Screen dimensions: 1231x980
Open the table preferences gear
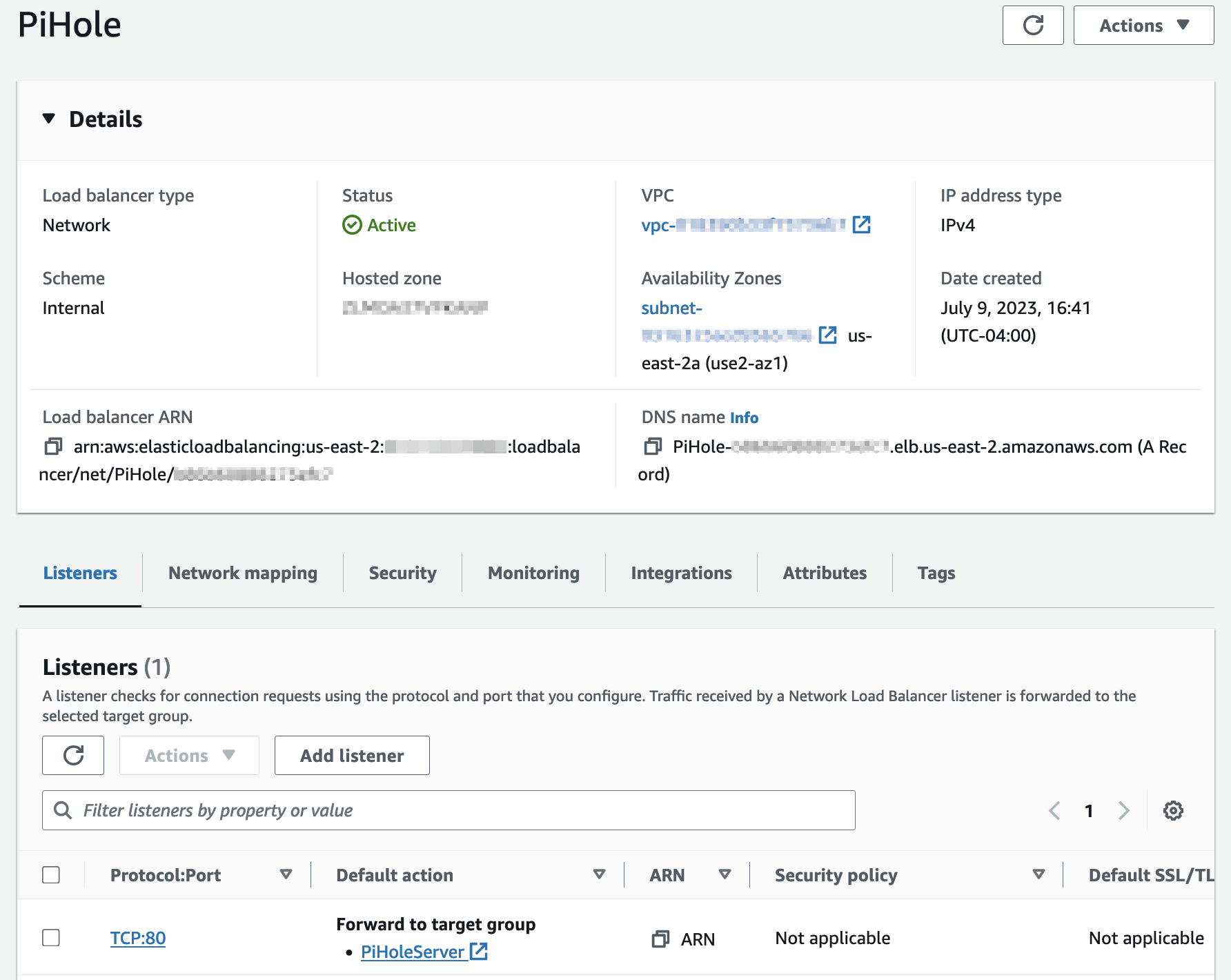1172,810
